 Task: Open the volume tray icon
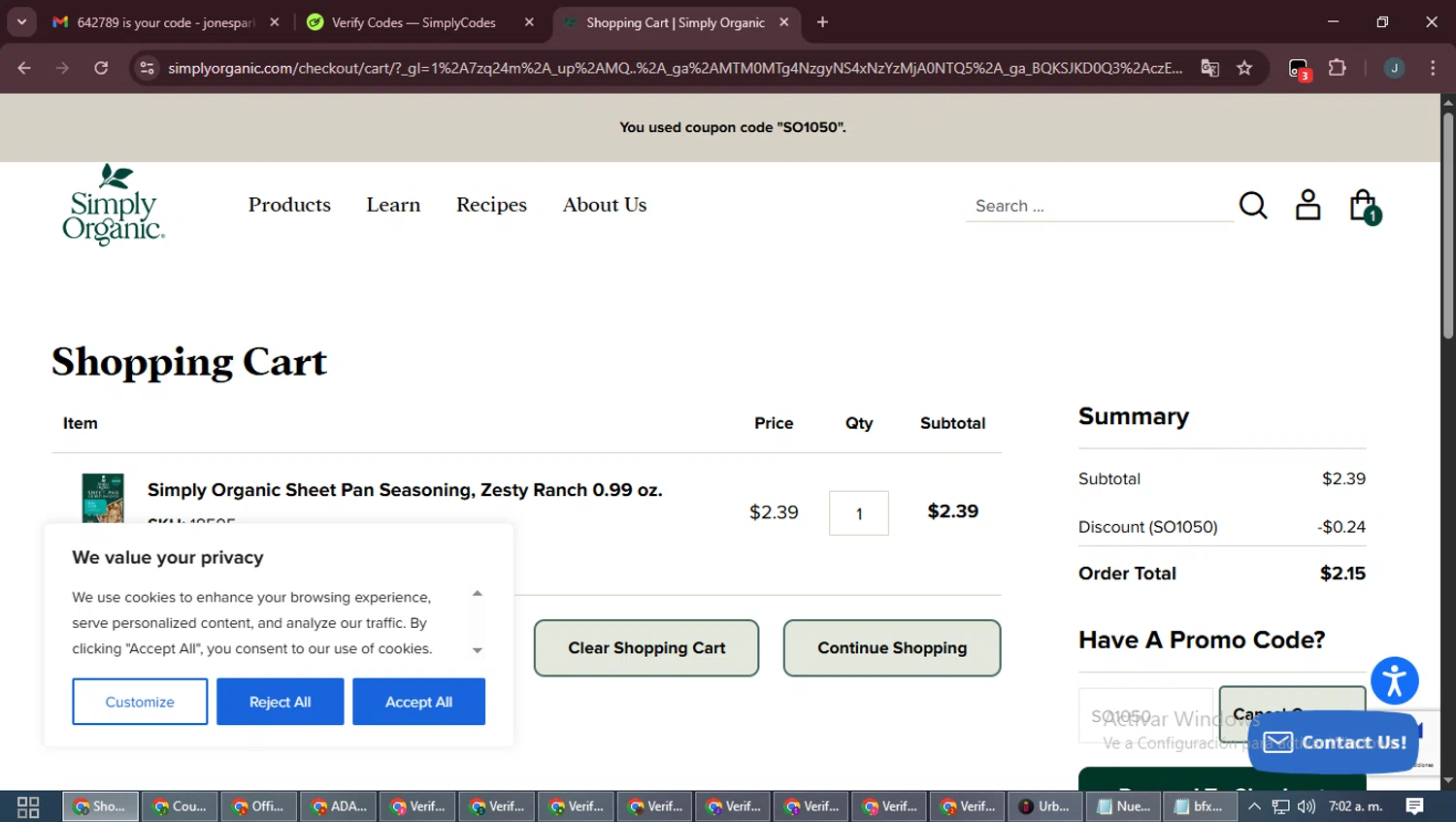(x=1307, y=806)
